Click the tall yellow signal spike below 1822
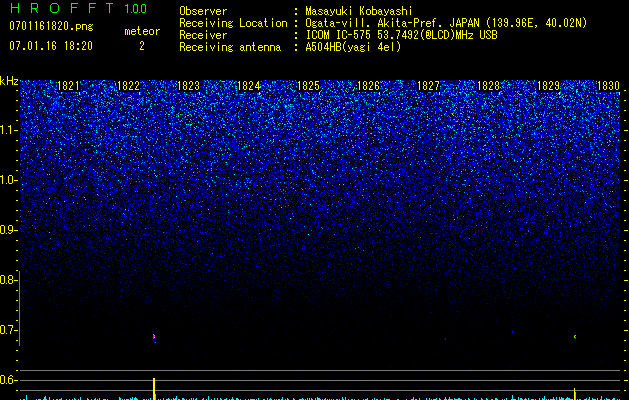This screenshot has height=400, width=629. (154, 388)
